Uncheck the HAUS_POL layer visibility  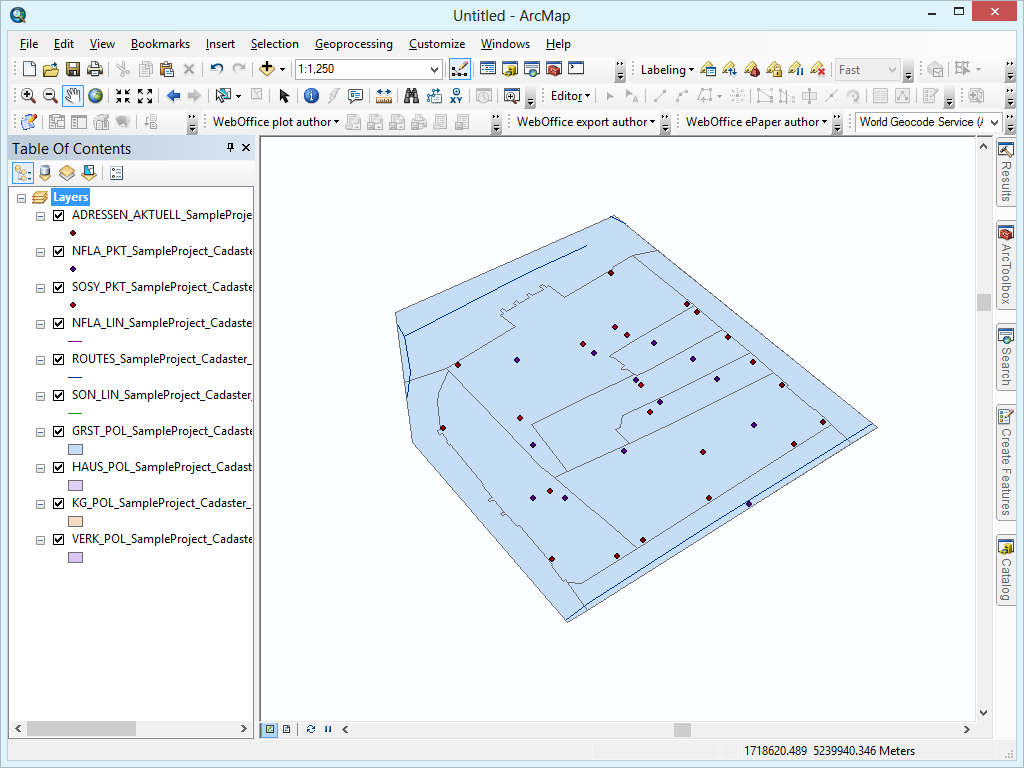click(58, 467)
